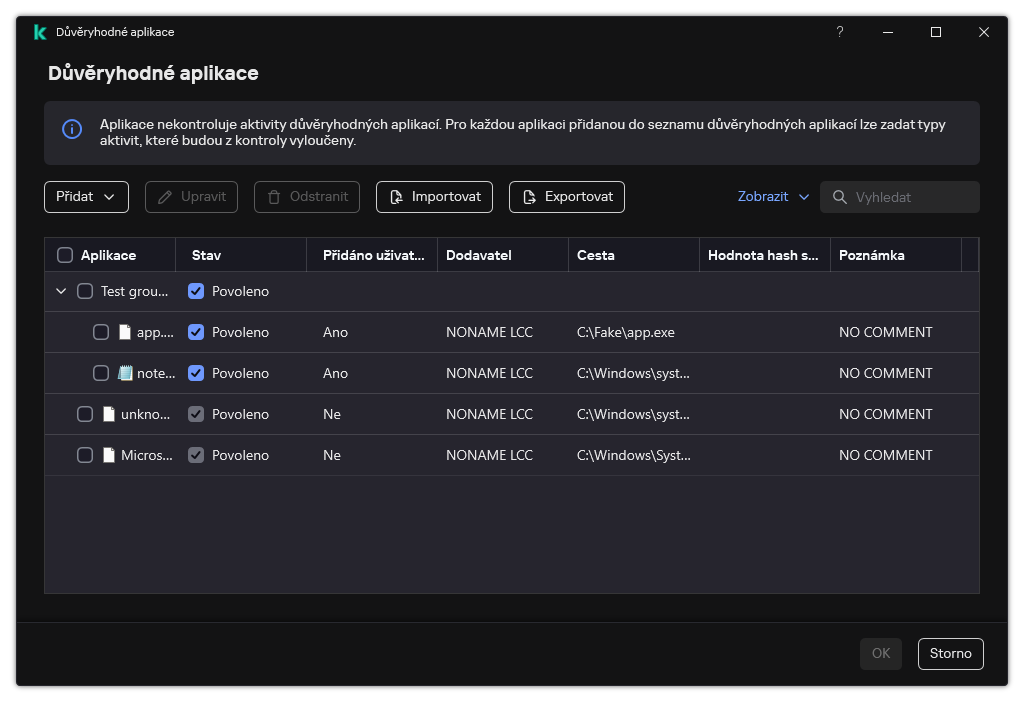Click the Microsoft application file icon
The image size is (1024, 702).
click(109, 455)
